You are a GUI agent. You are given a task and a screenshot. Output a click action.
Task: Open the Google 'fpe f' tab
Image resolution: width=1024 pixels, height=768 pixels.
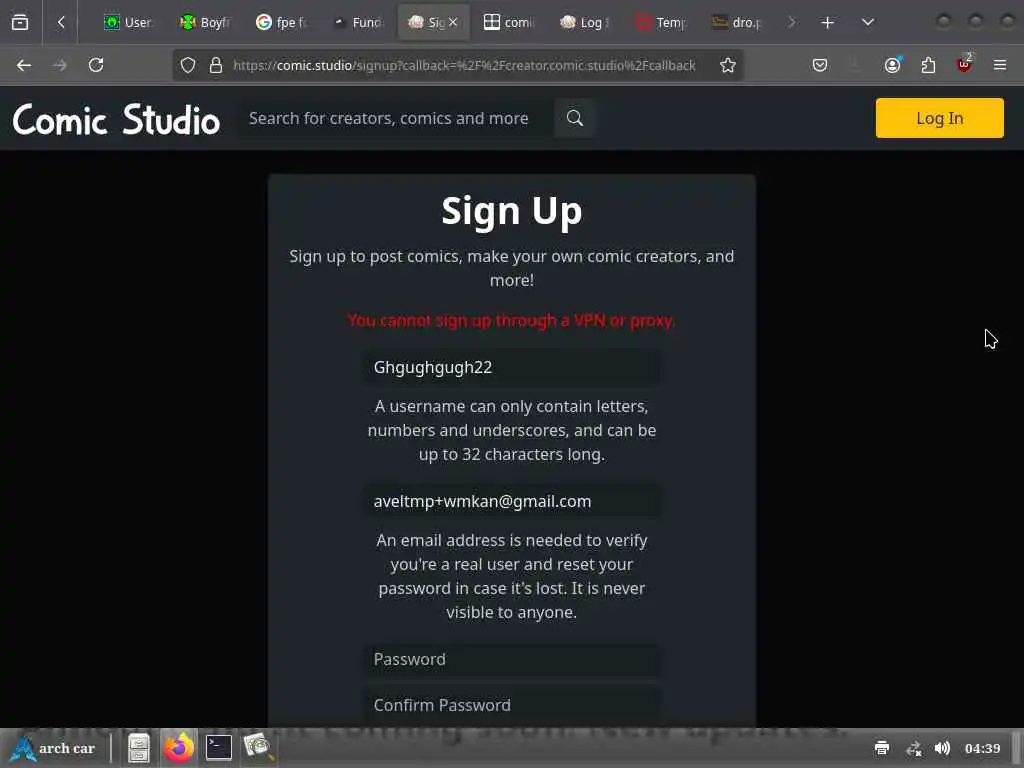pyautogui.click(x=281, y=22)
